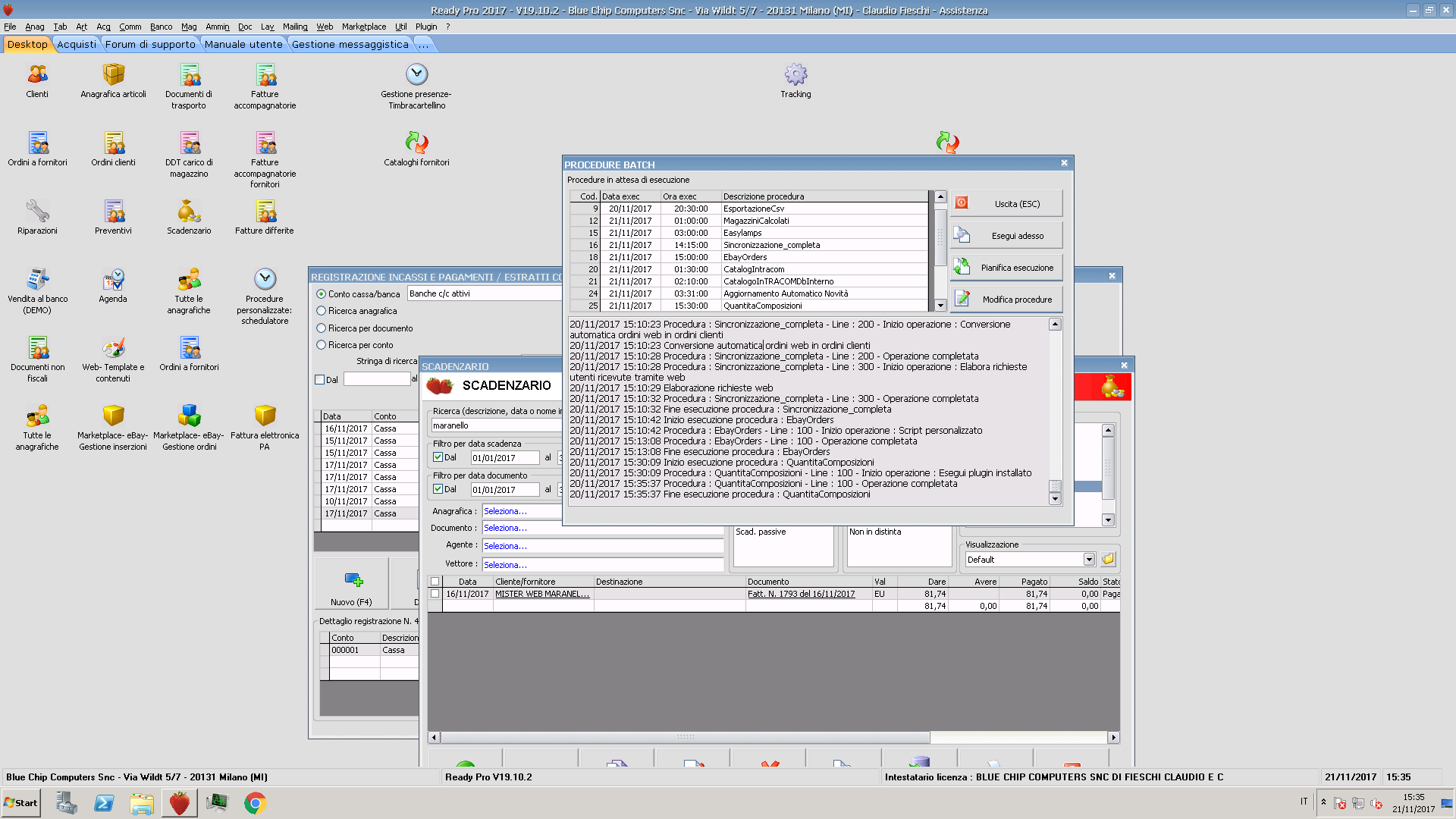
Task: Toggle Dal checkbox in Registrazione incassi window
Action: 320,380
